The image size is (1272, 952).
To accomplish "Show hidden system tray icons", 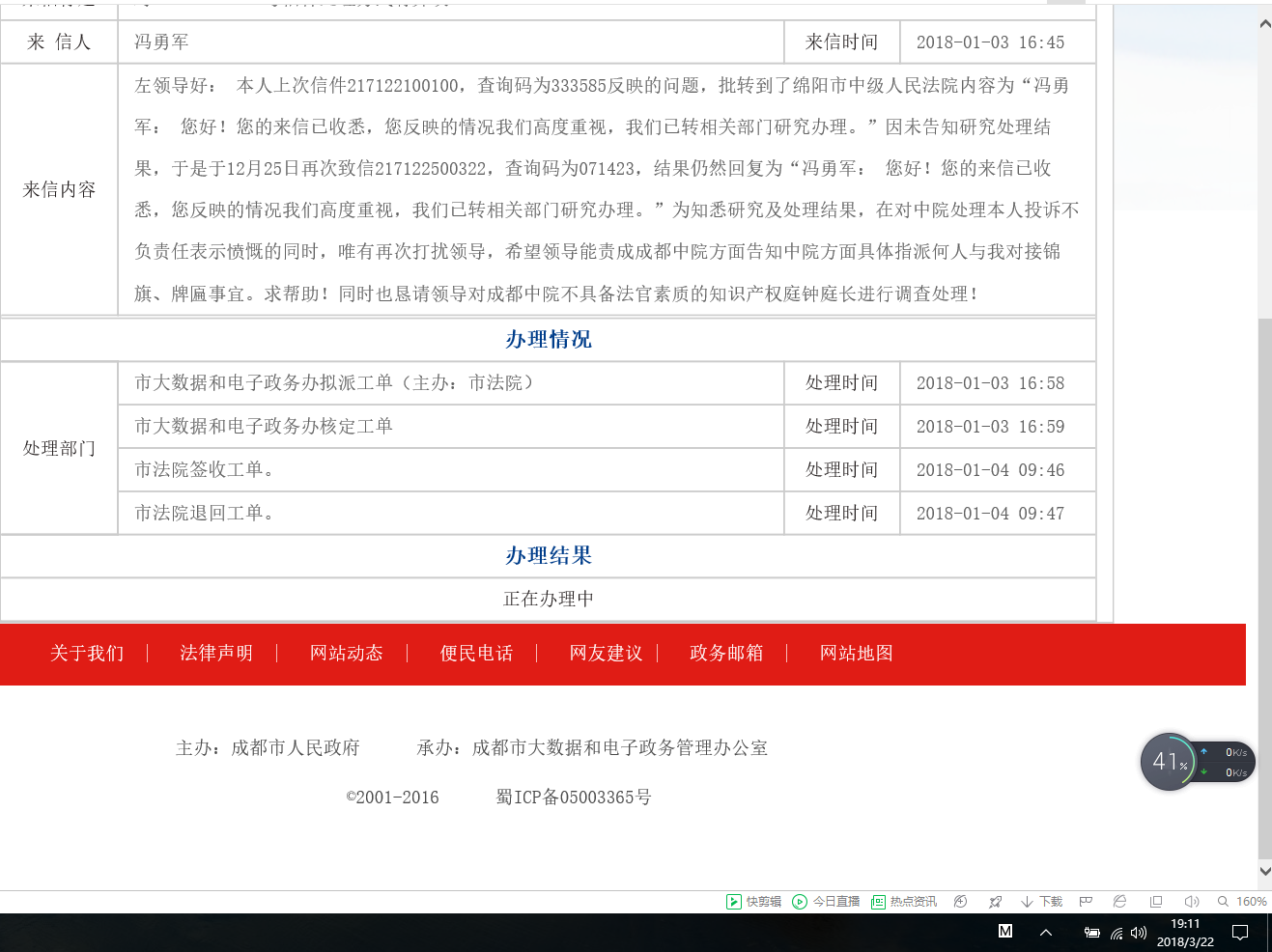I will click(x=1046, y=933).
